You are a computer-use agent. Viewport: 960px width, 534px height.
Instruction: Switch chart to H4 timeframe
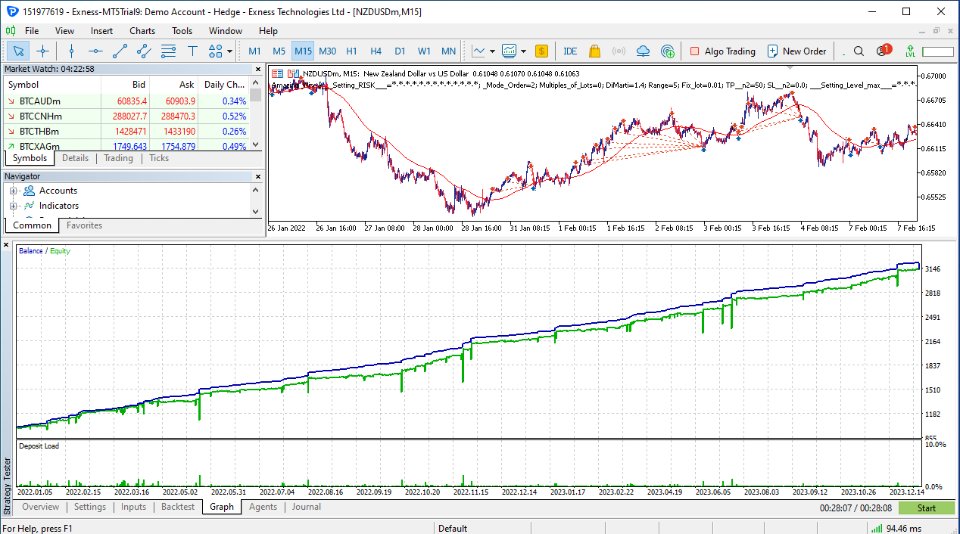[x=376, y=51]
